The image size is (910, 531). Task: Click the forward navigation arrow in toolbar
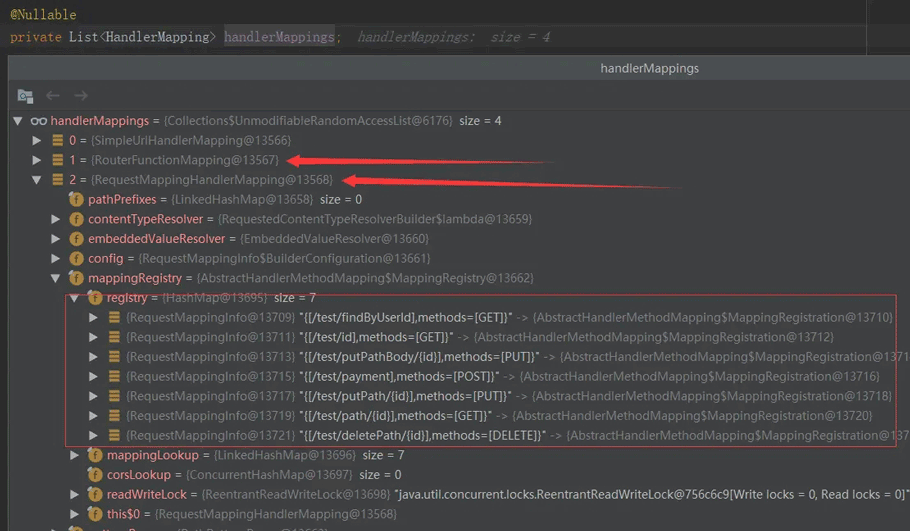[x=81, y=95]
